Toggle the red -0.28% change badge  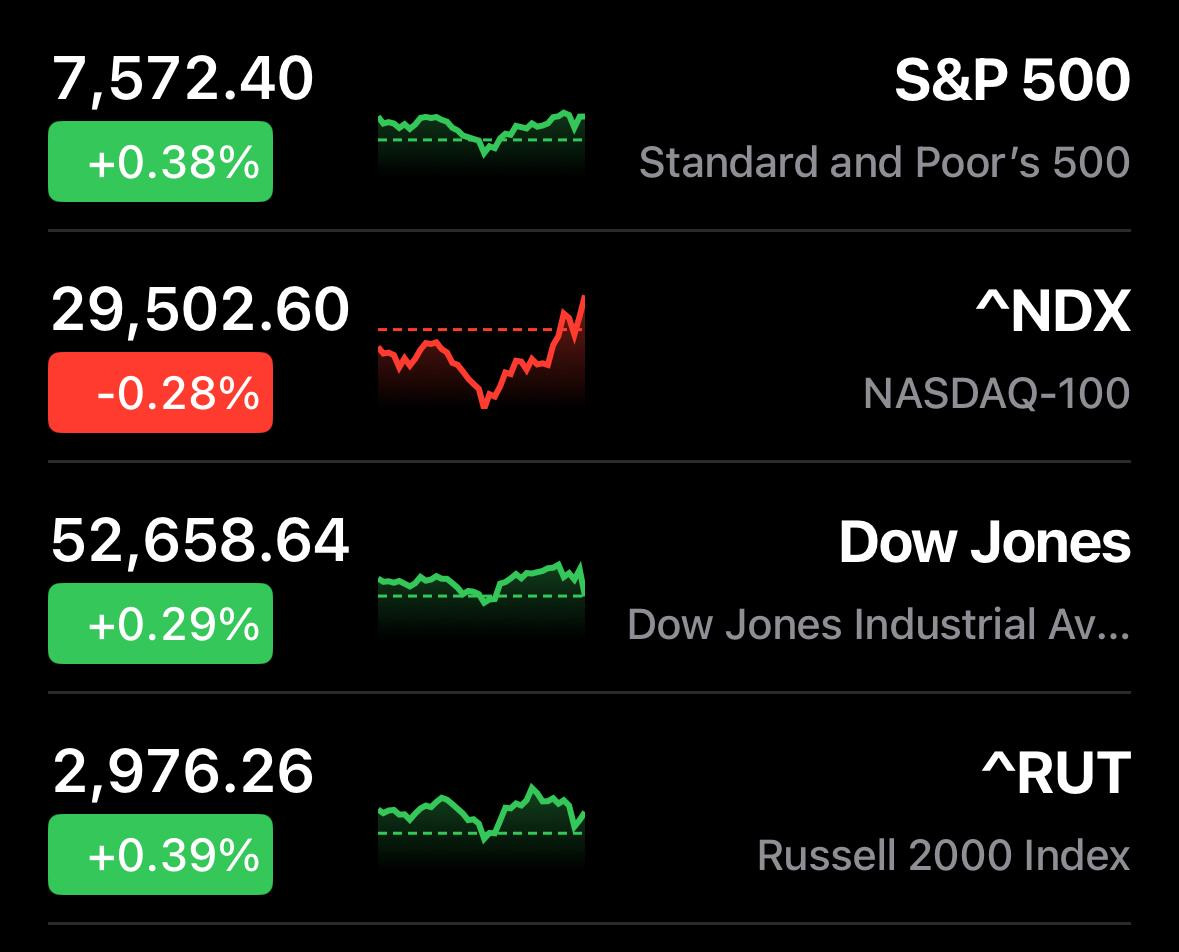[160, 392]
